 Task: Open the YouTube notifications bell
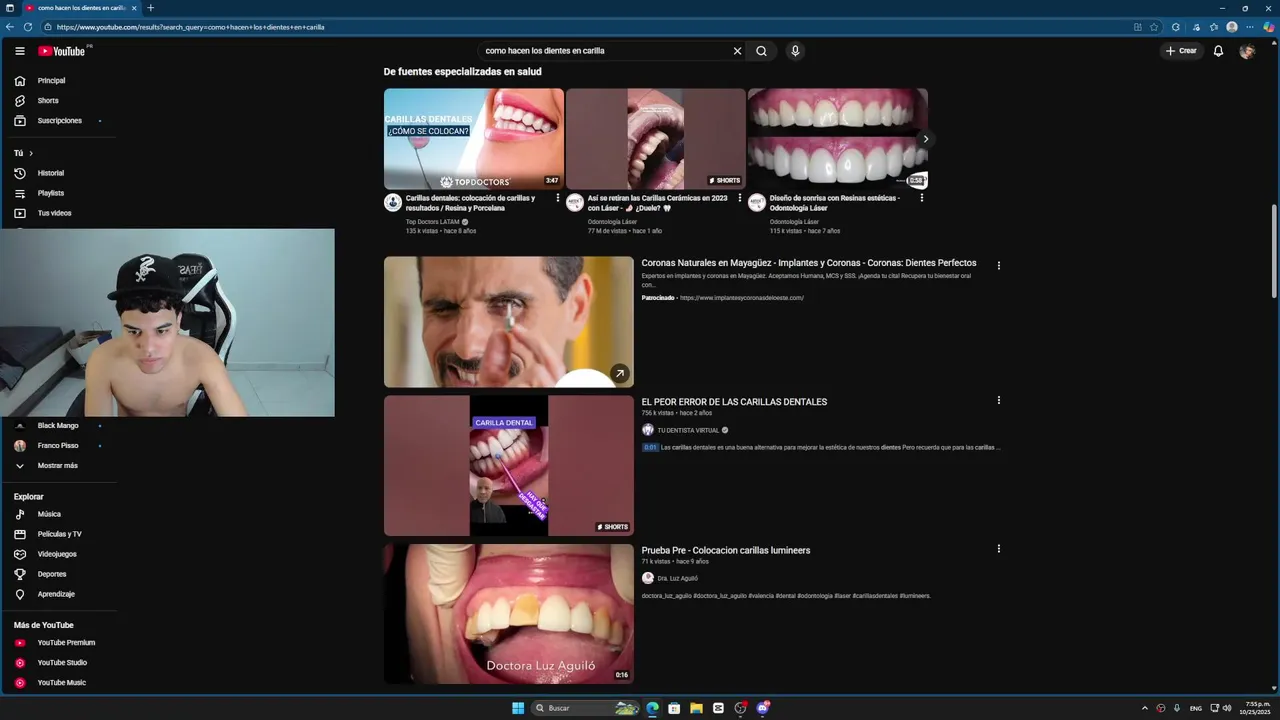click(1218, 51)
